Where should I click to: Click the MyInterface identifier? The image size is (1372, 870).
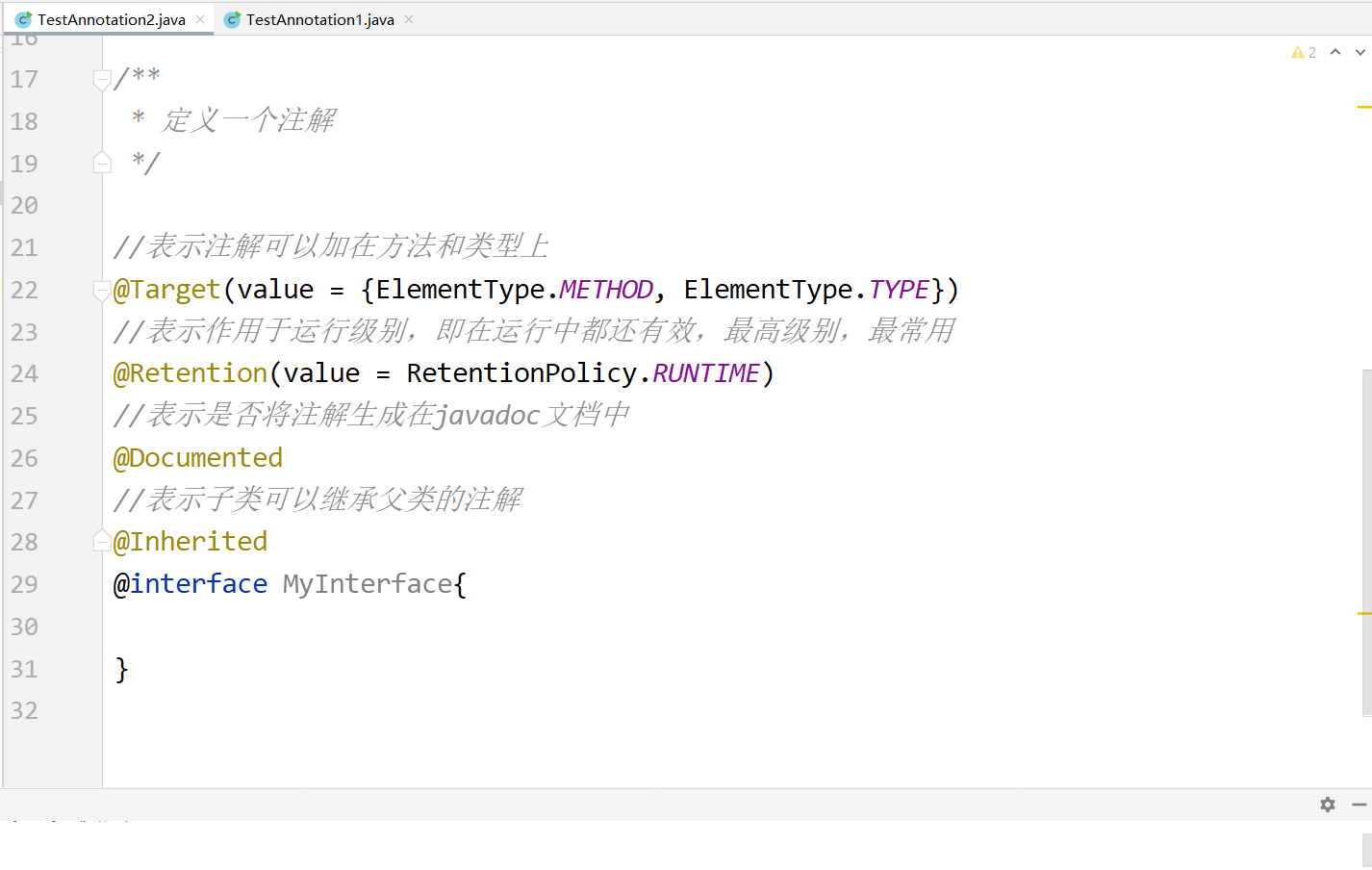click(368, 584)
